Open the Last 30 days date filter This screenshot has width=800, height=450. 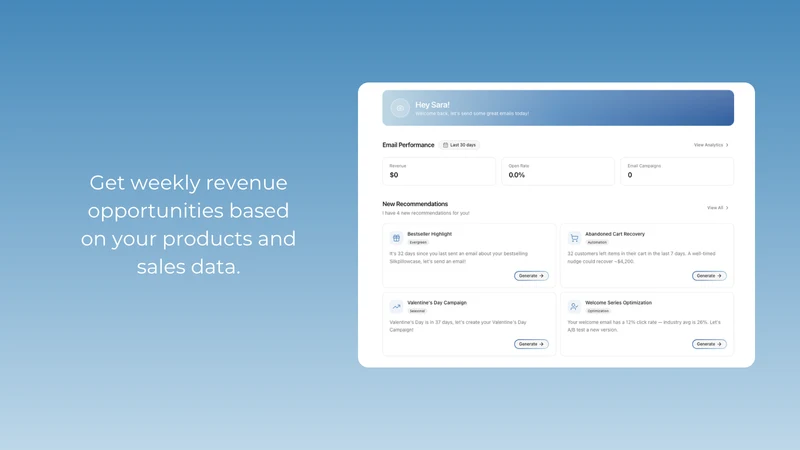tap(459, 145)
